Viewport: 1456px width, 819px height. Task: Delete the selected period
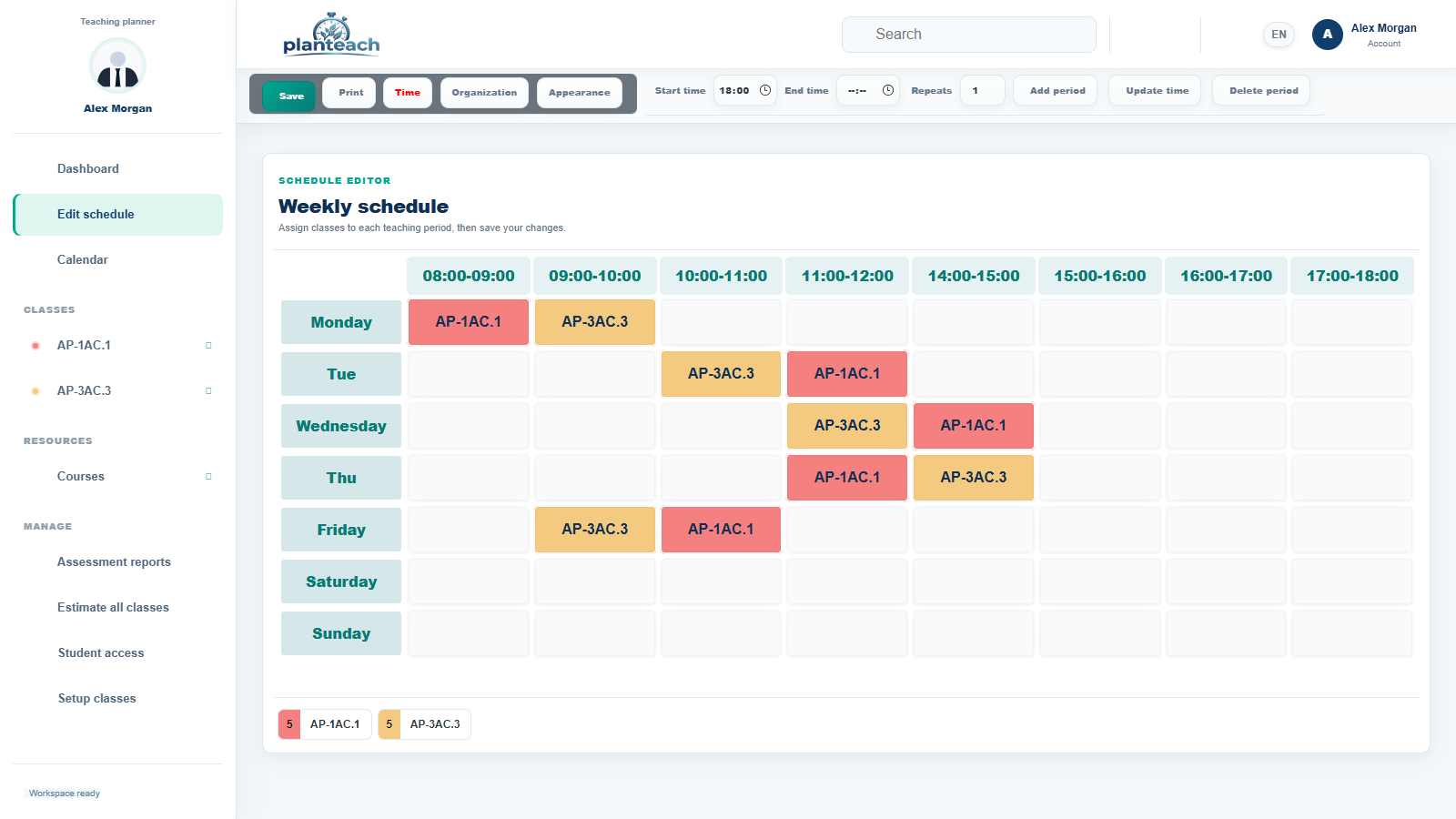point(1263,91)
